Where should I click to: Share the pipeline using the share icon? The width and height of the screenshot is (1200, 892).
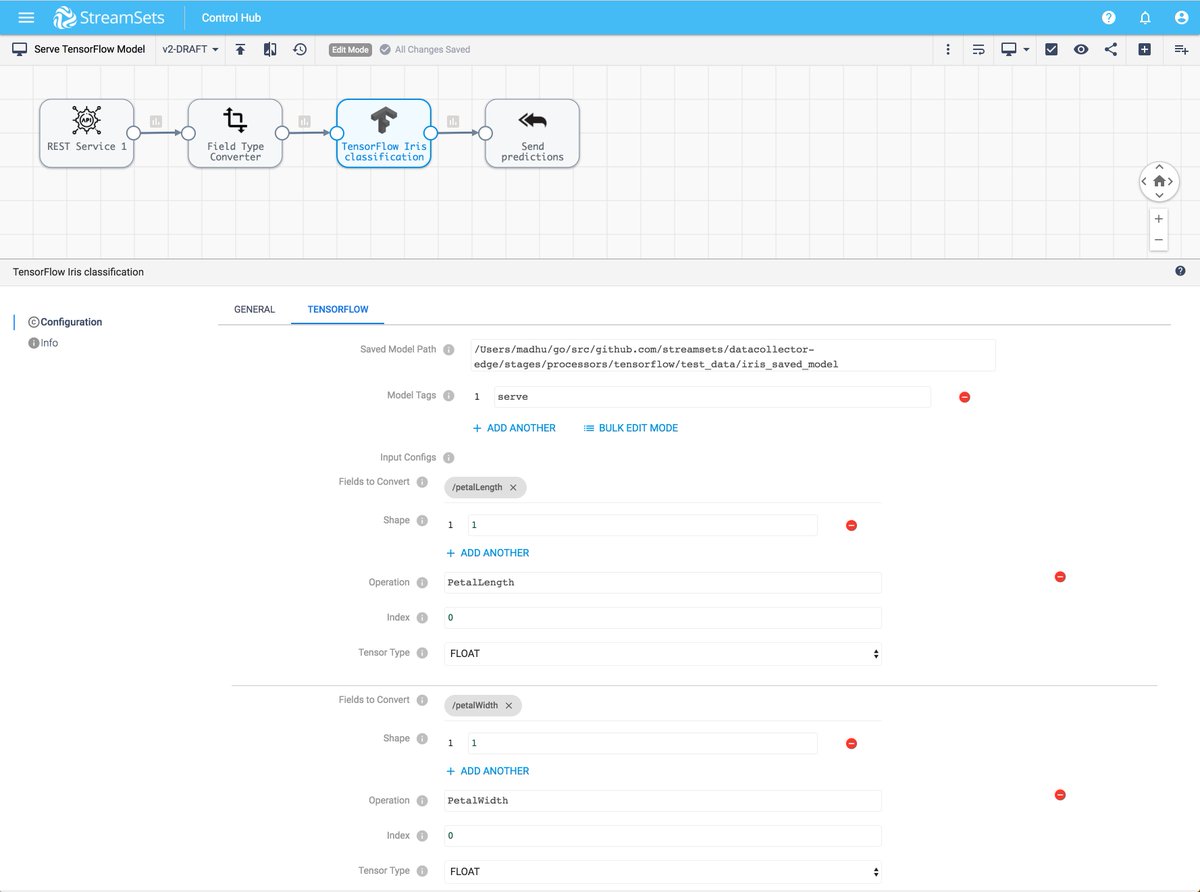click(1111, 48)
